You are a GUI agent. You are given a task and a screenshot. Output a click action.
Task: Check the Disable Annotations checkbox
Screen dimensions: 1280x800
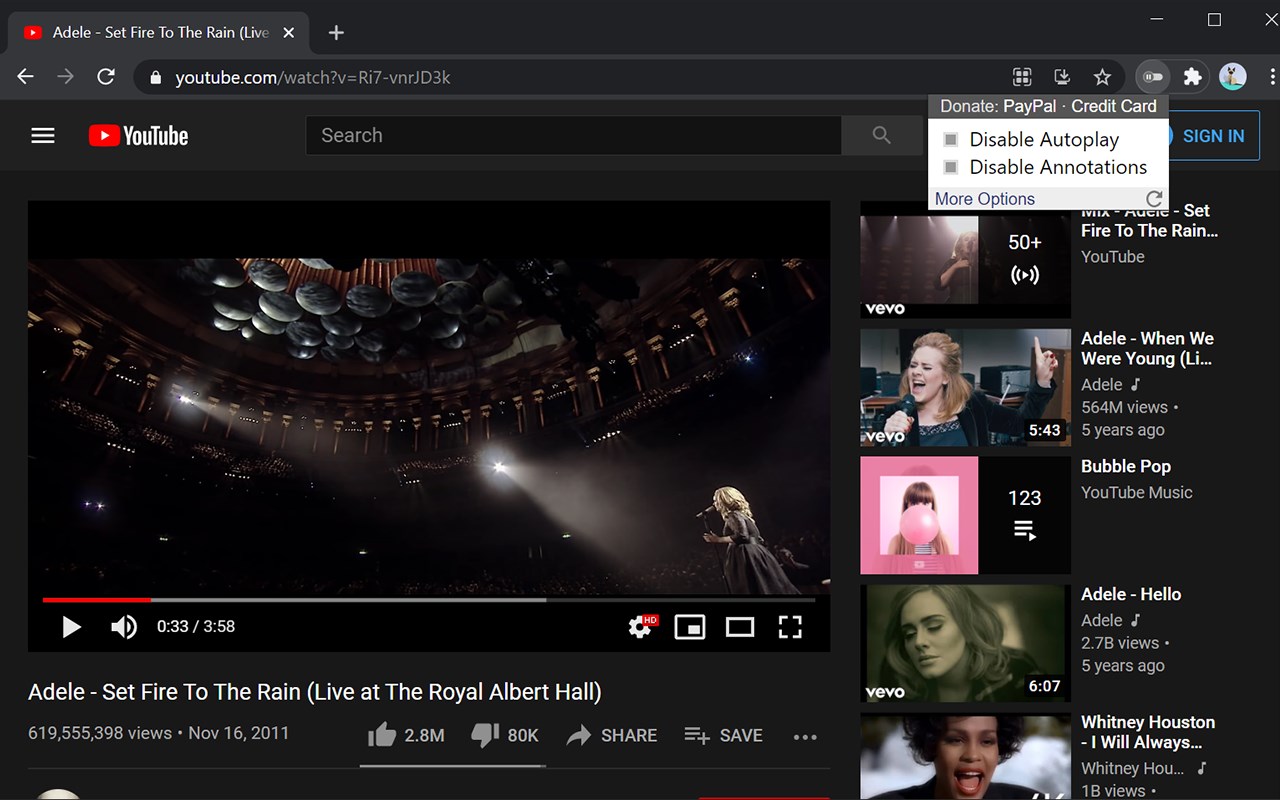point(951,167)
